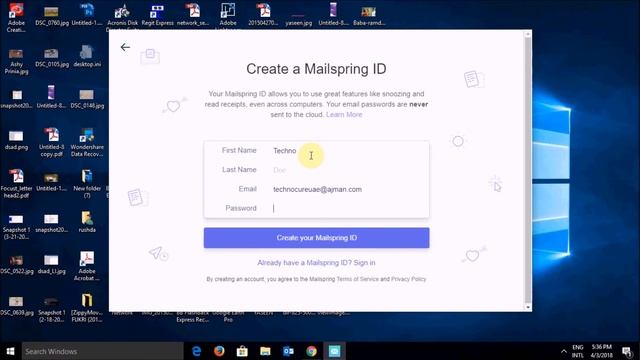Click the Search Windows box
The width and height of the screenshot is (640, 360).
click(102, 351)
